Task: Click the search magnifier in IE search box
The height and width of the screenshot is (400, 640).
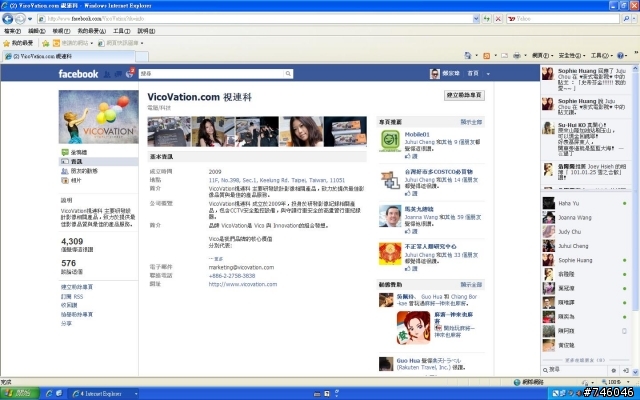Action: click(x=626, y=19)
